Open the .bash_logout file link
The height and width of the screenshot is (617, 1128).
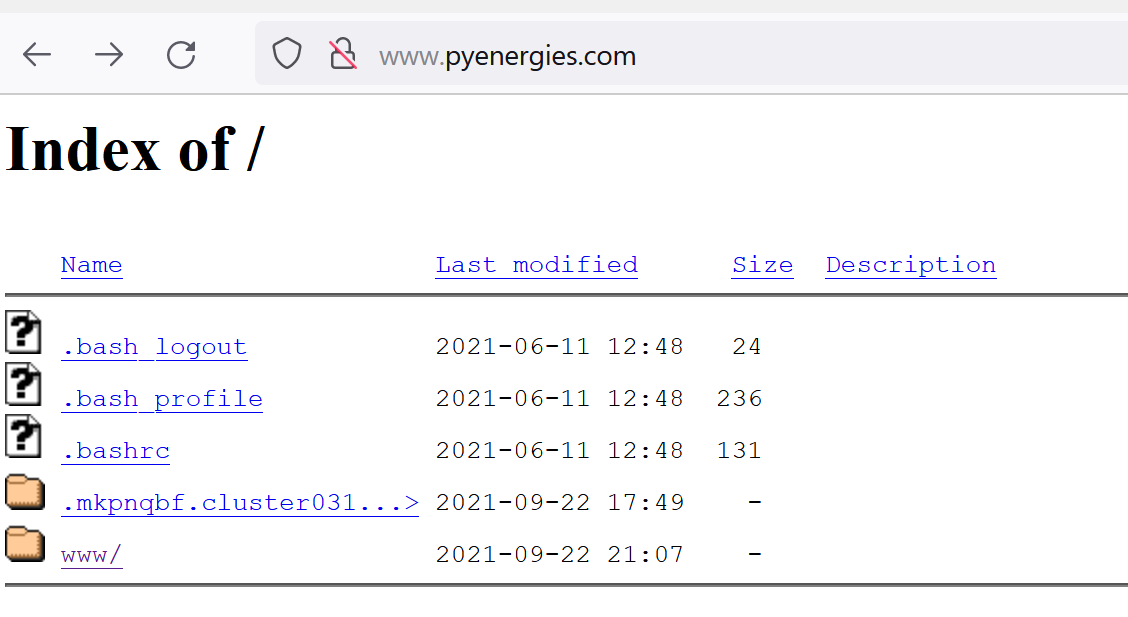pyautogui.click(x=153, y=347)
